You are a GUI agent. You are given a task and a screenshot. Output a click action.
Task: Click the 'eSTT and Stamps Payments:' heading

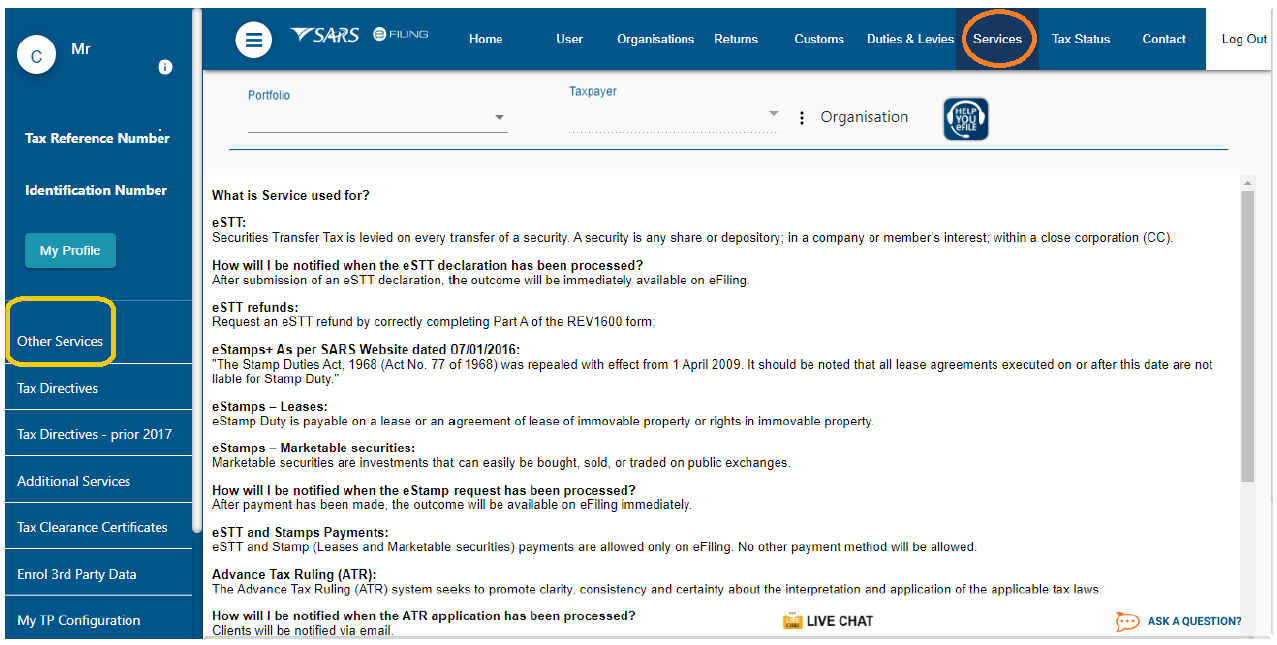pos(300,532)
